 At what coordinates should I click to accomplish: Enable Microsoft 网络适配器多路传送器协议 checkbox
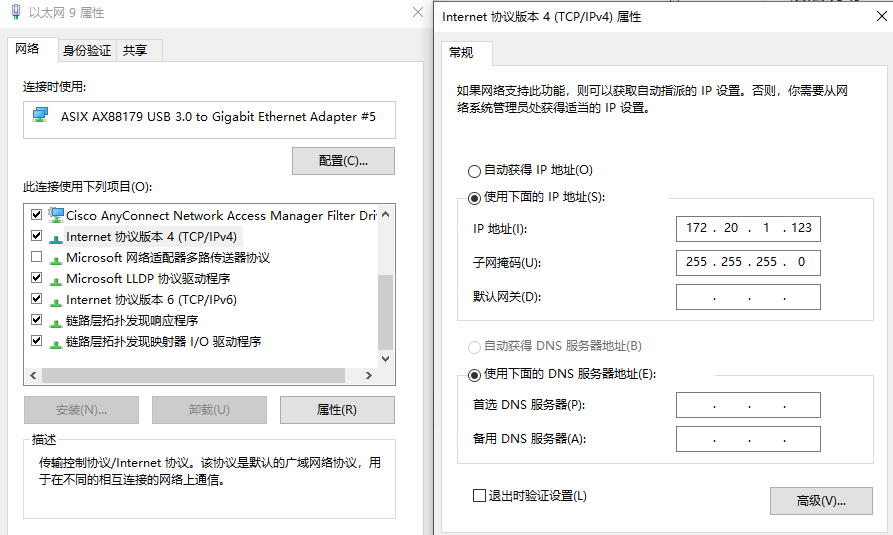pyautogui.click(x=36, y=256)
